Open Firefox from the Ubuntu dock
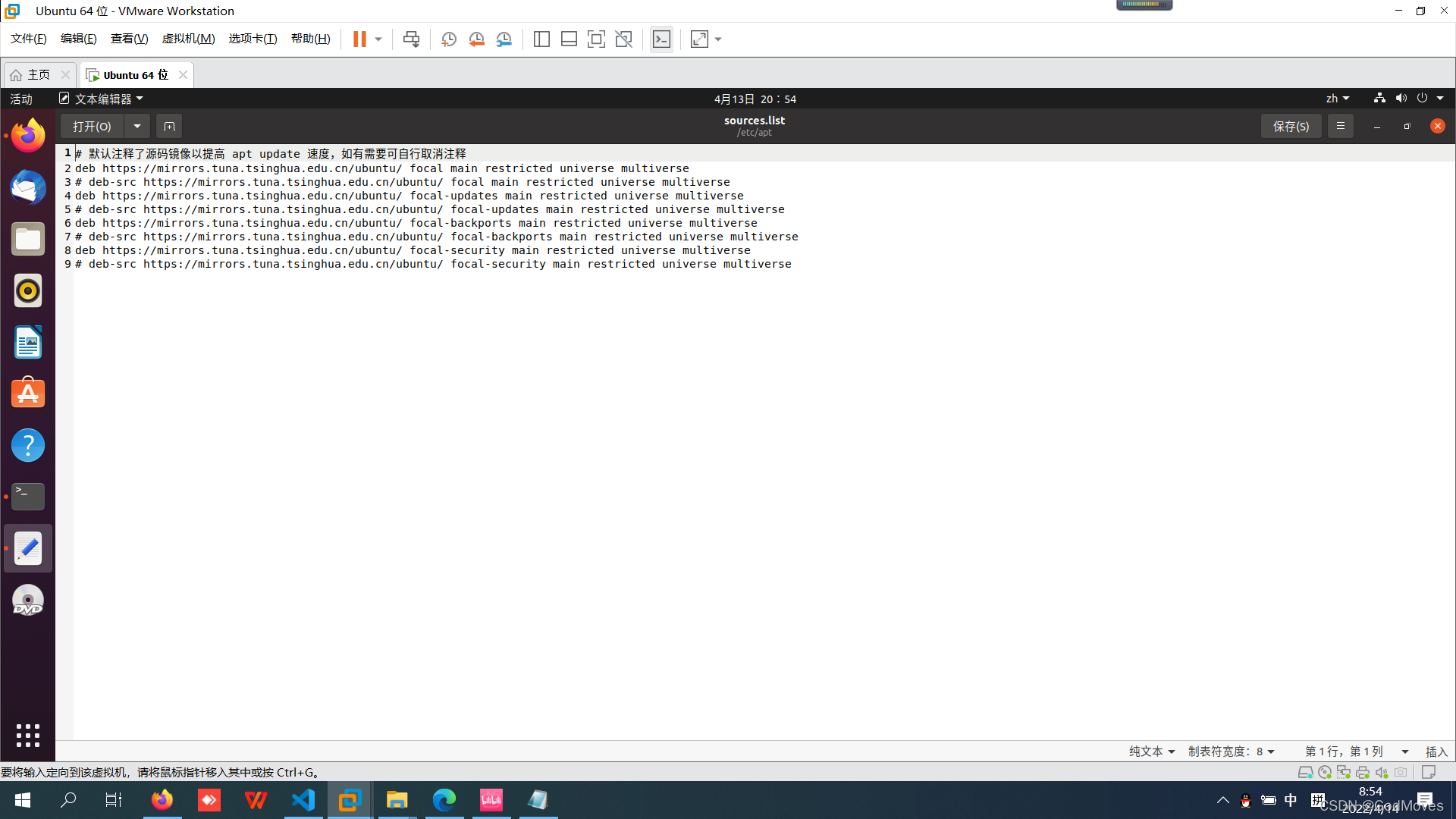This screenshot has height=819, width=1456. coord(28,136)
